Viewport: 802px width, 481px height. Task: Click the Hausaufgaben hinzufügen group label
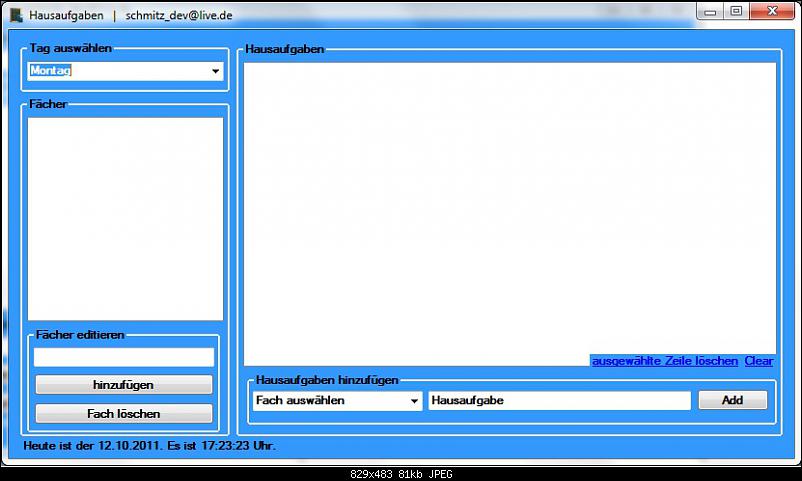pos(327,380)
